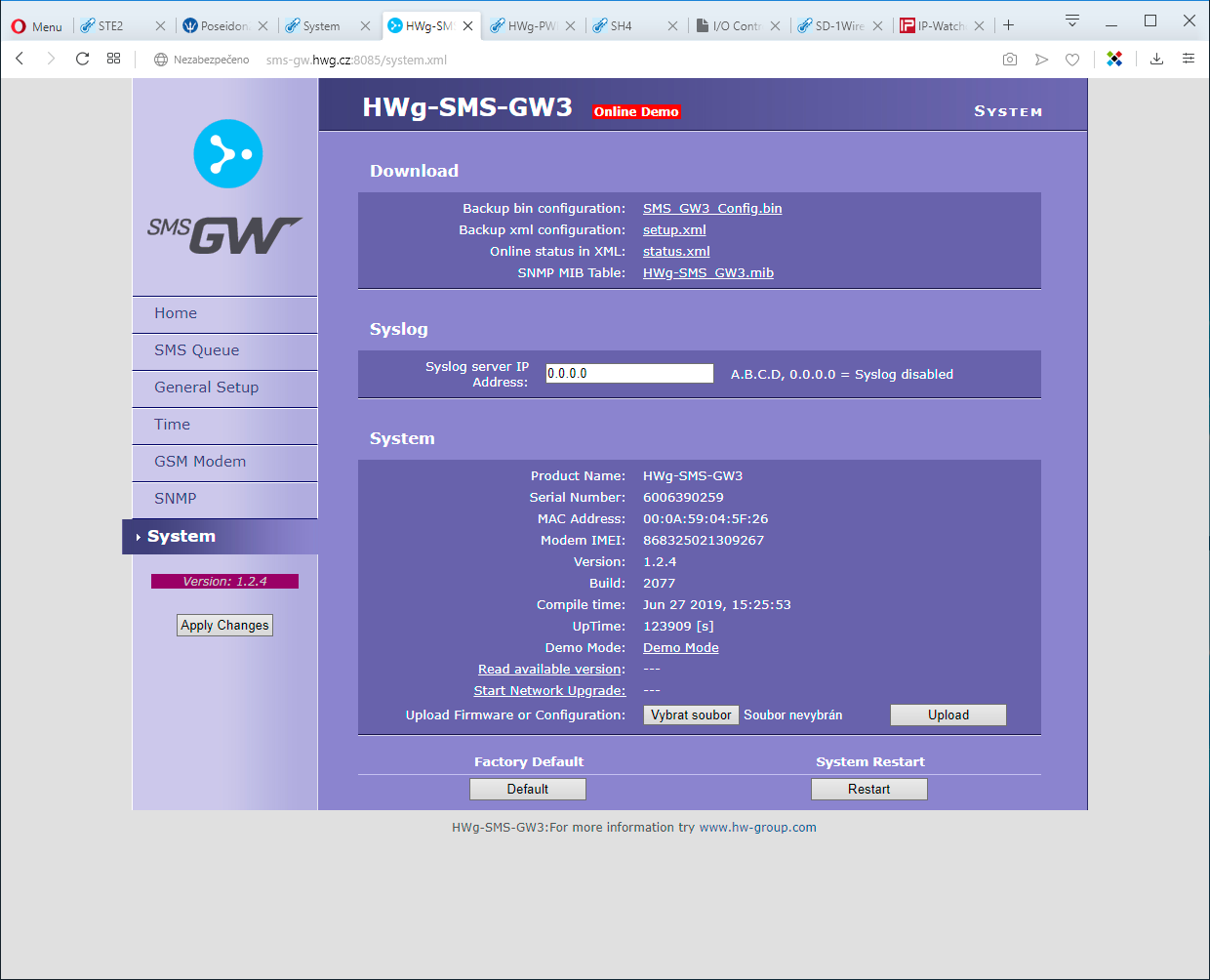This screenshot has width=1210, height=980.
Task: Close the Poseidon tab
Action: point(262,26)
